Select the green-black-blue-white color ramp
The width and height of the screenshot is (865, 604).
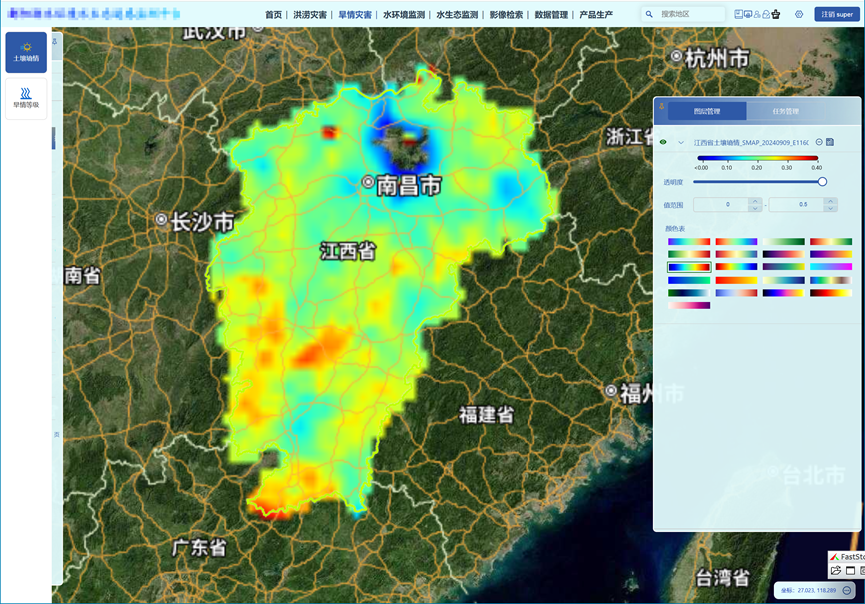pos(689,293)
